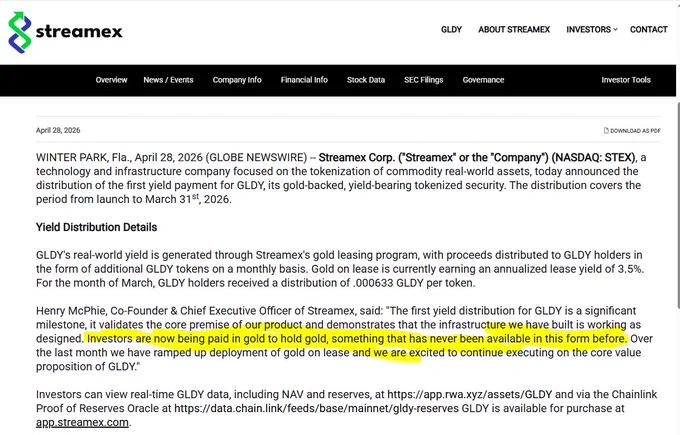The image size is (680, 435).
Task: Open the Contact page
Action: pyautogui.click(x=648, y=29)
